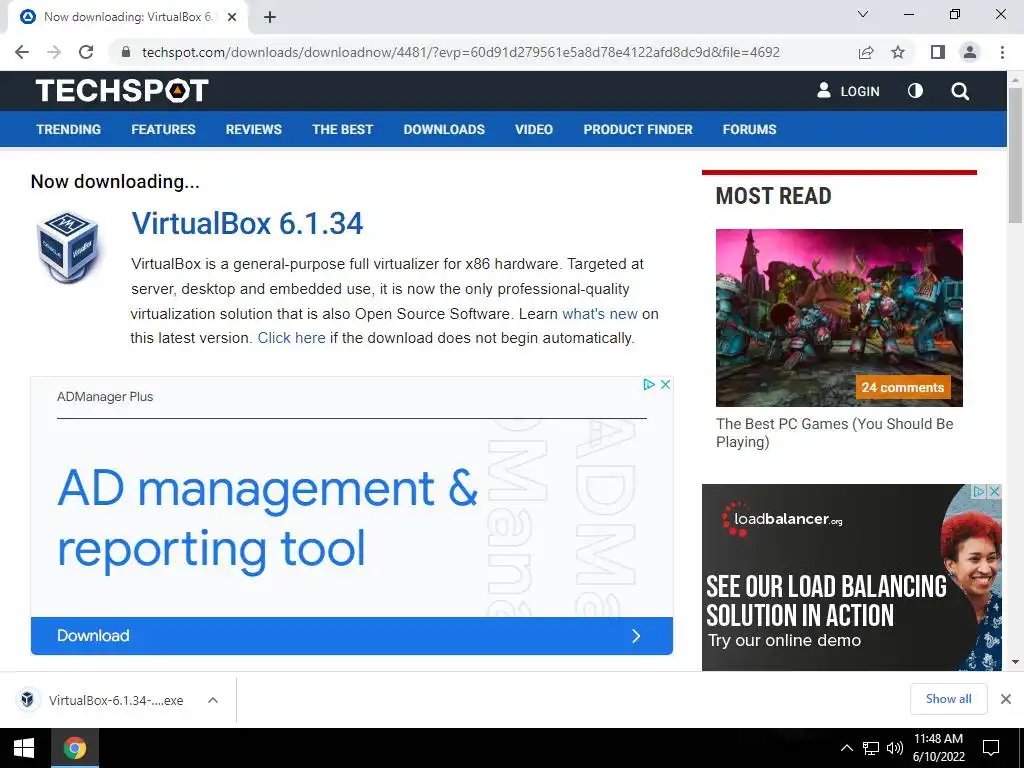Reload the page with the refresh icon

pos(86,52)
